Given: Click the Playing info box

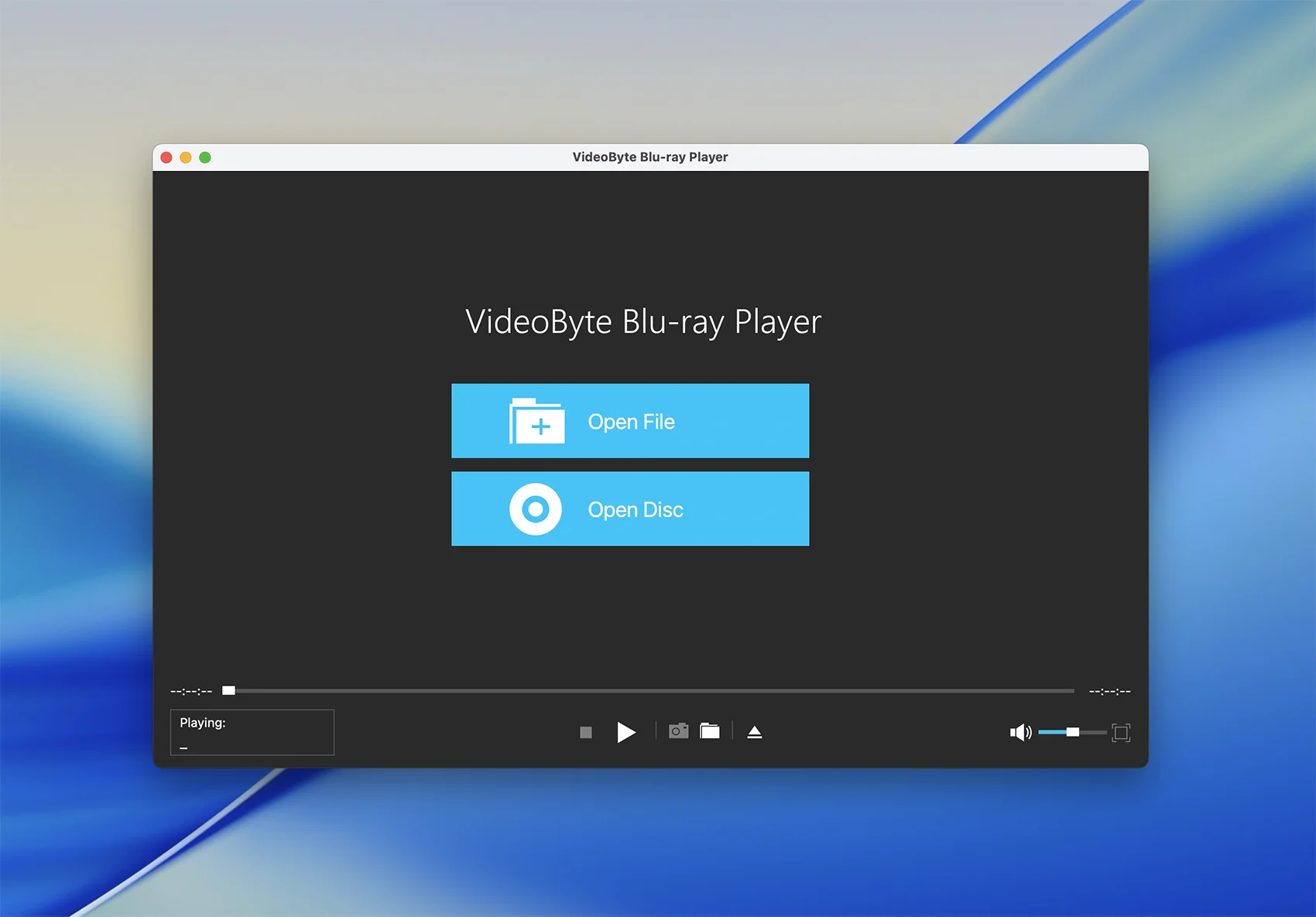Looking at the screenshot, I should pos(252,732).
